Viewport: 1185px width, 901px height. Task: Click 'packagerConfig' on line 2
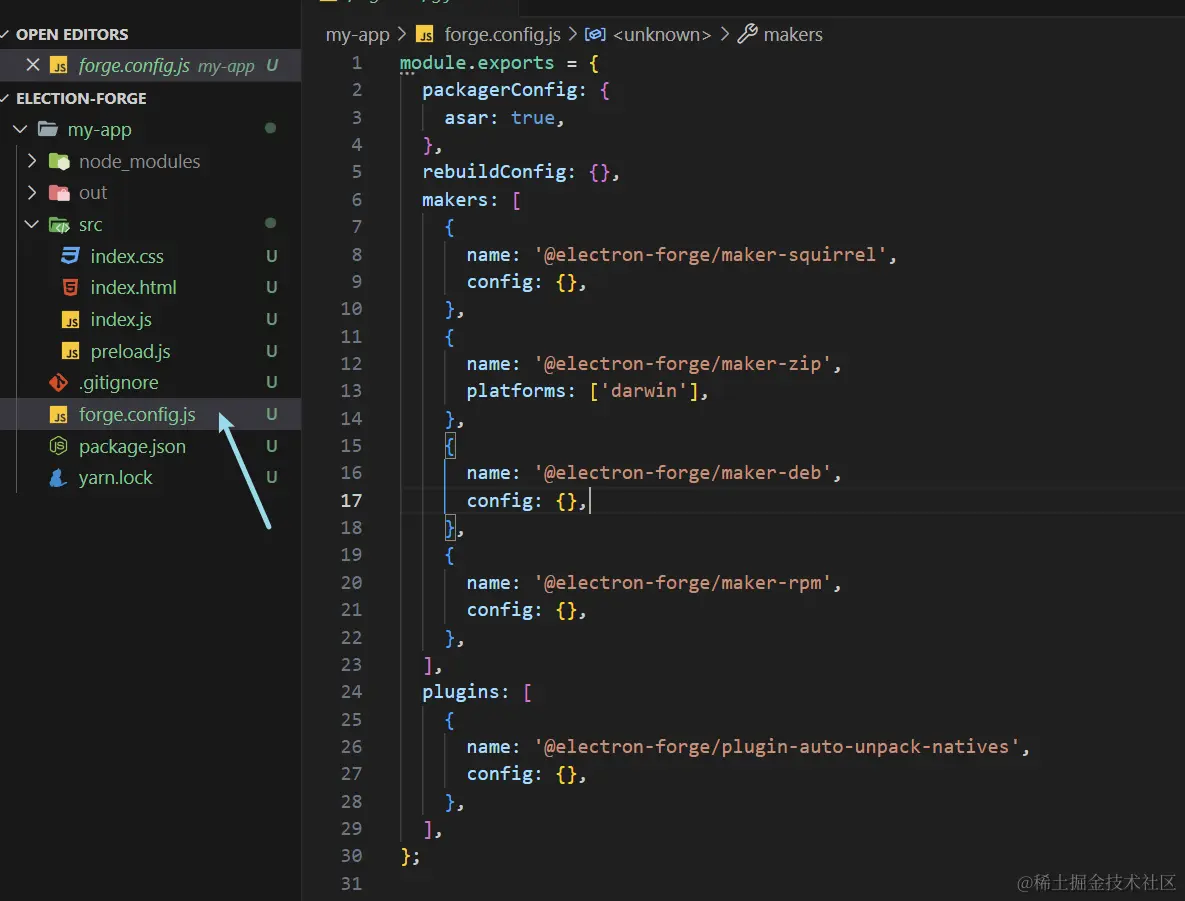[499, 90]
